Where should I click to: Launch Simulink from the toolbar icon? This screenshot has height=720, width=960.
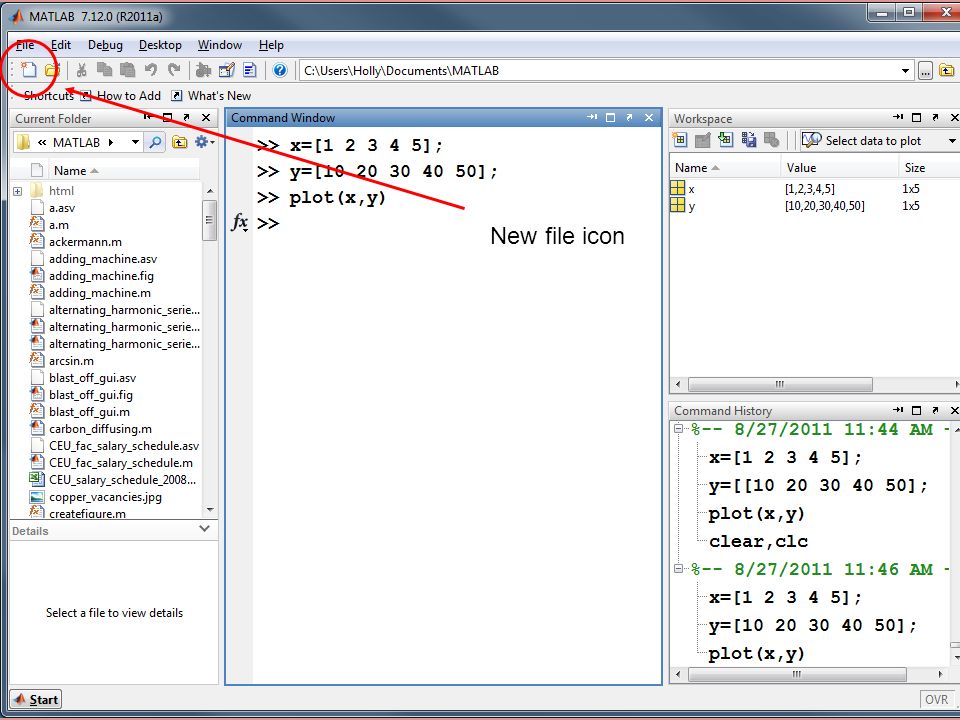click(203, 70)
